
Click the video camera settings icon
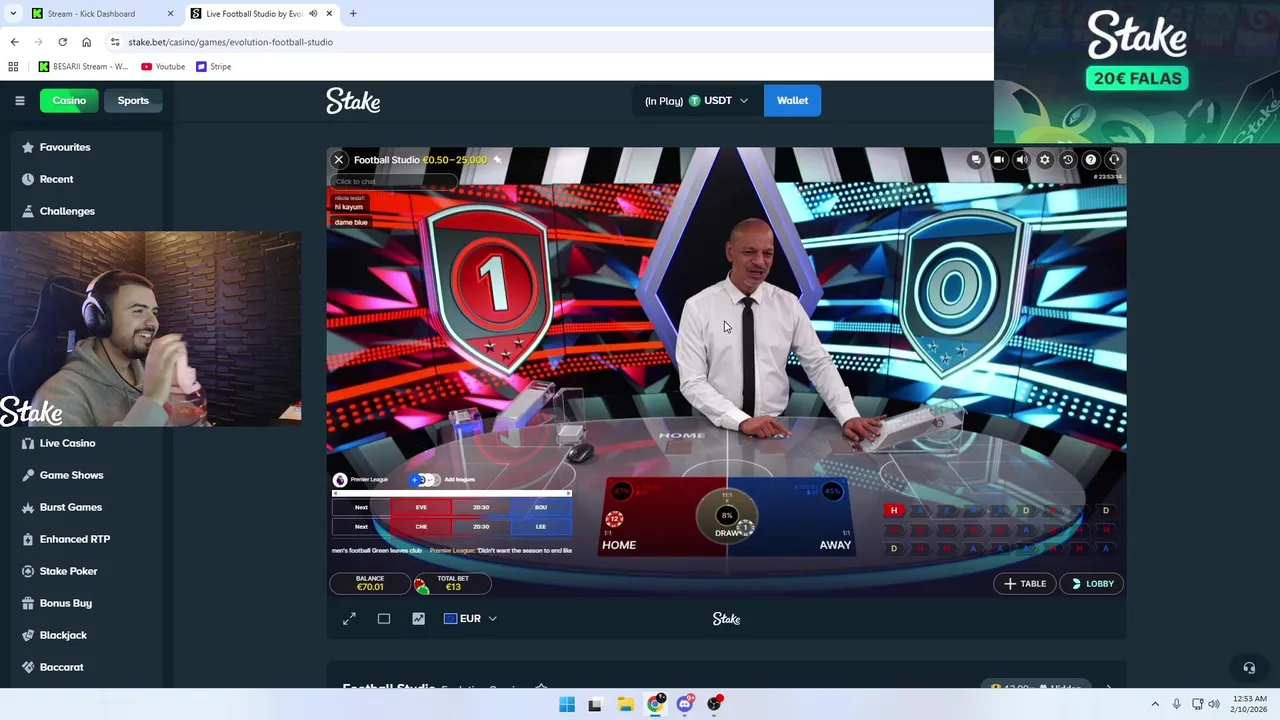click(999, 160)
